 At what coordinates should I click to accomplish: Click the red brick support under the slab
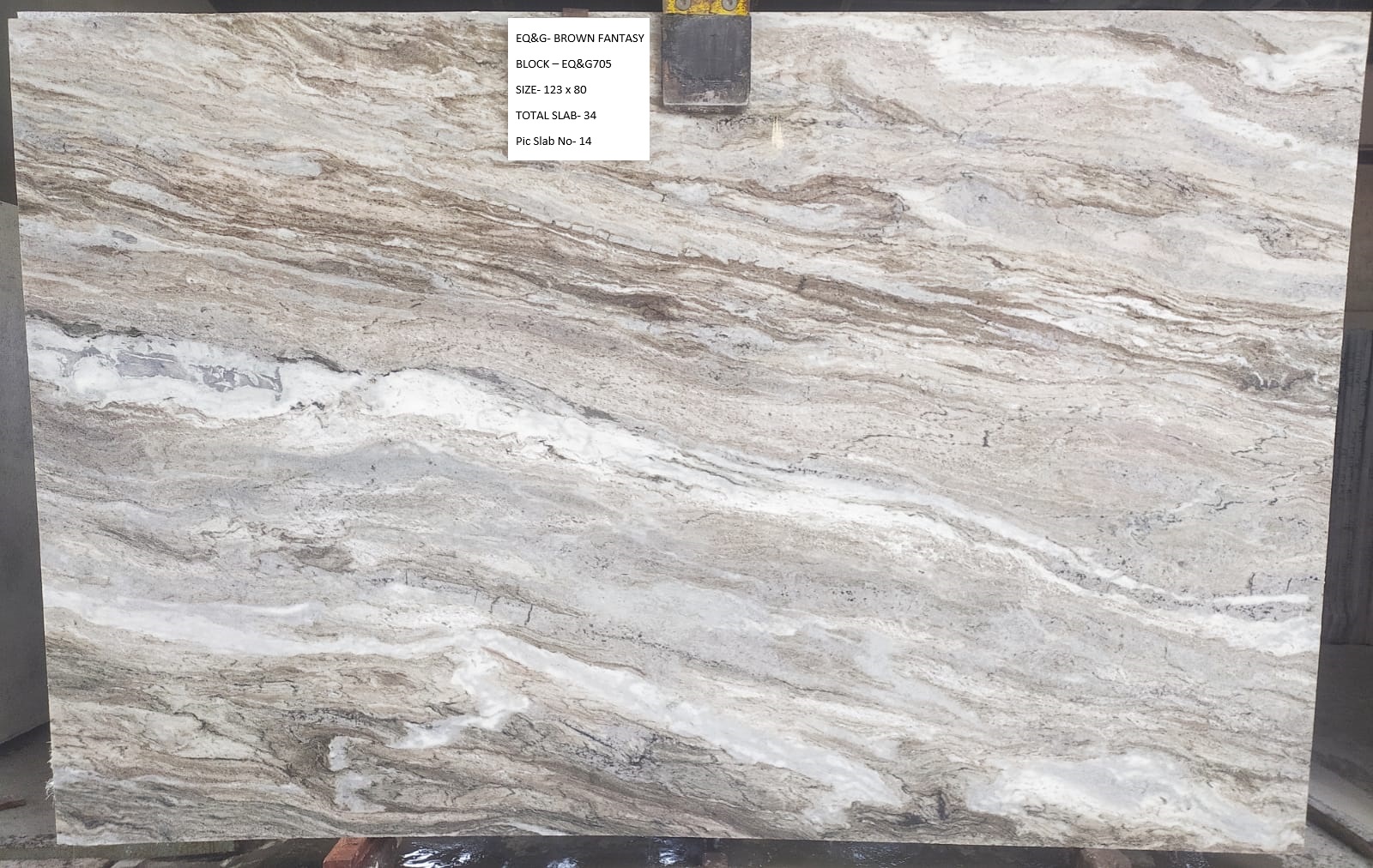(352, 853)
